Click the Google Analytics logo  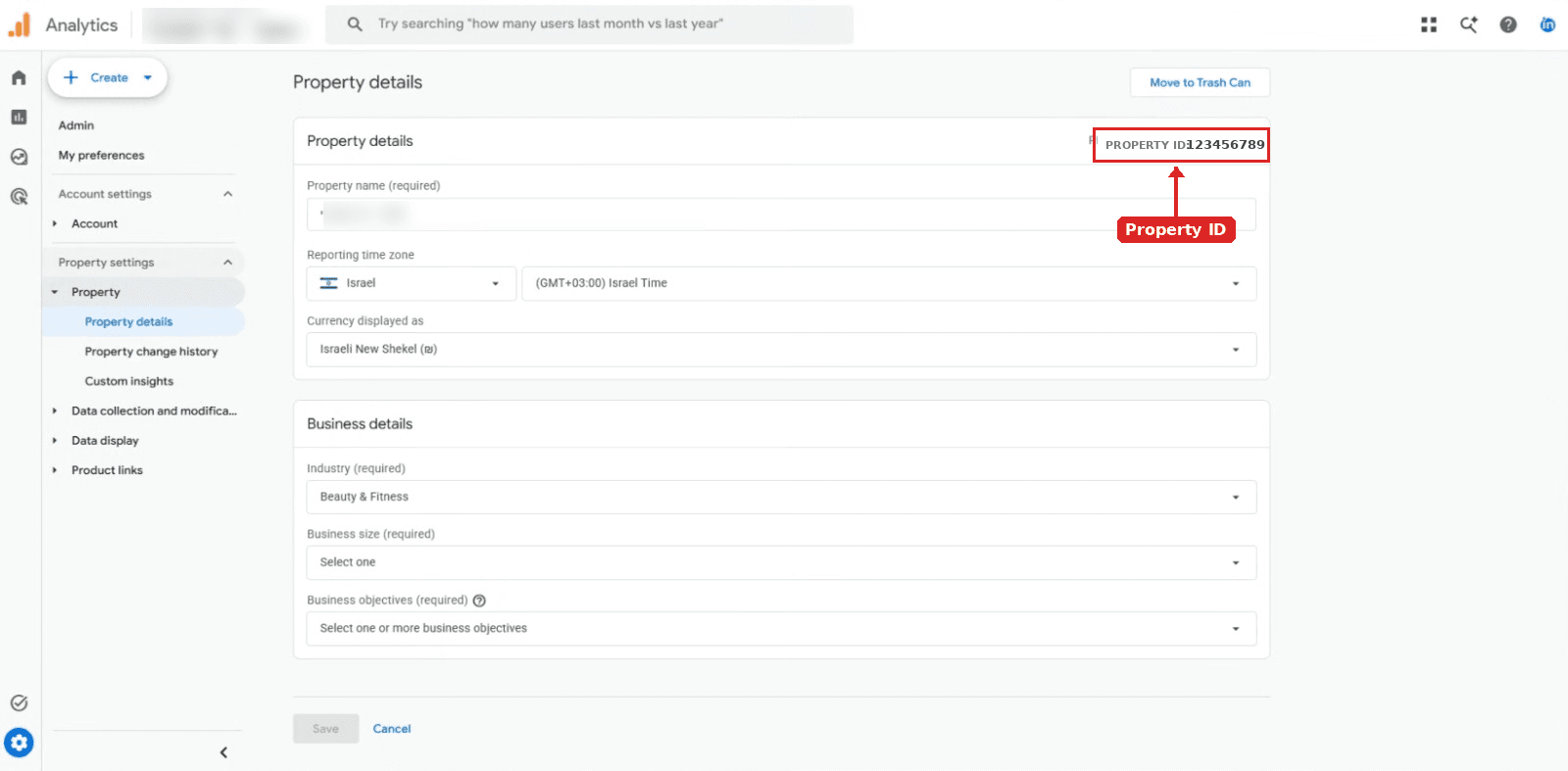(20, 24)
